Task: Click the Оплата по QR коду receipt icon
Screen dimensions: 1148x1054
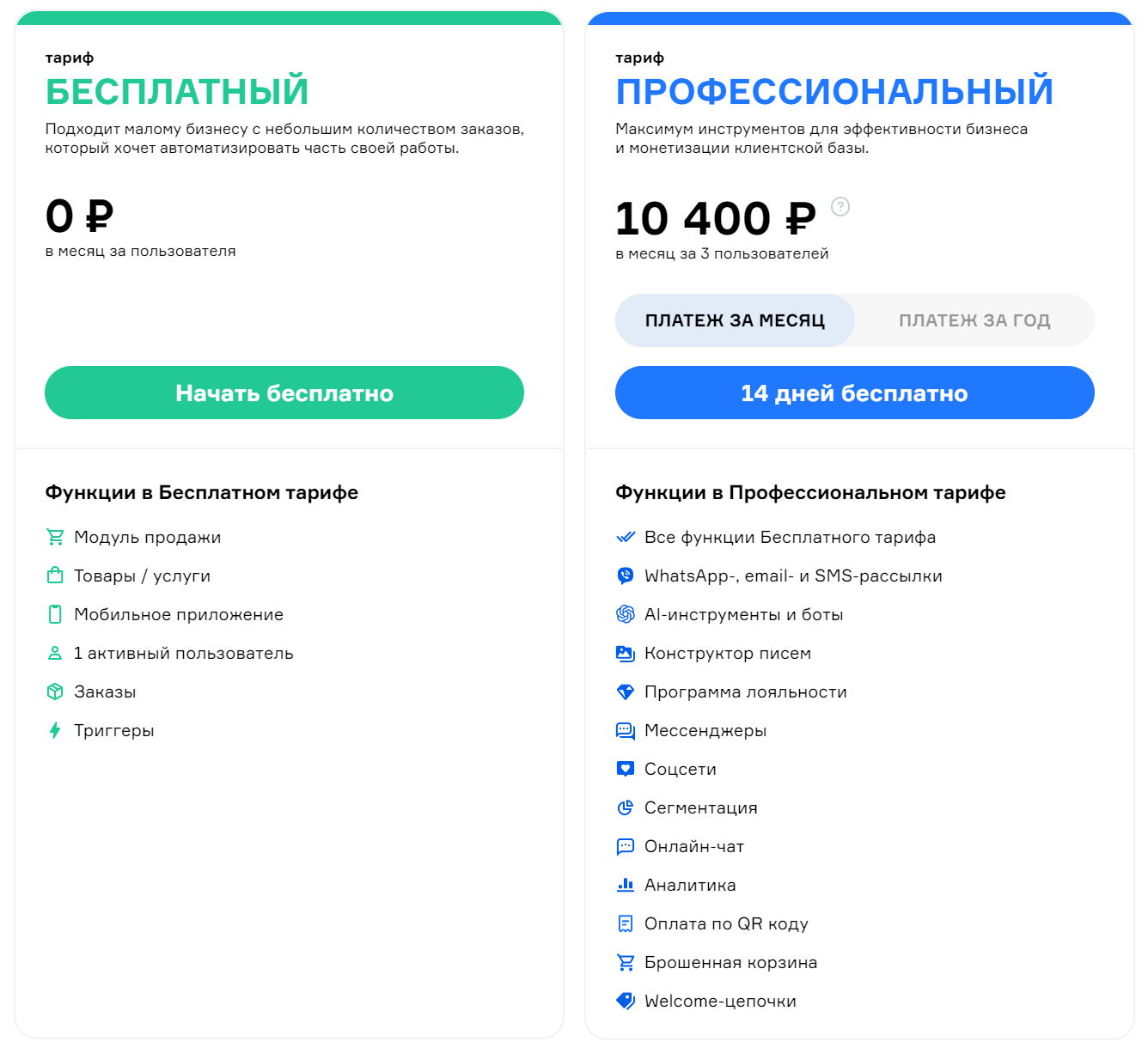Action: pos(626,924)
